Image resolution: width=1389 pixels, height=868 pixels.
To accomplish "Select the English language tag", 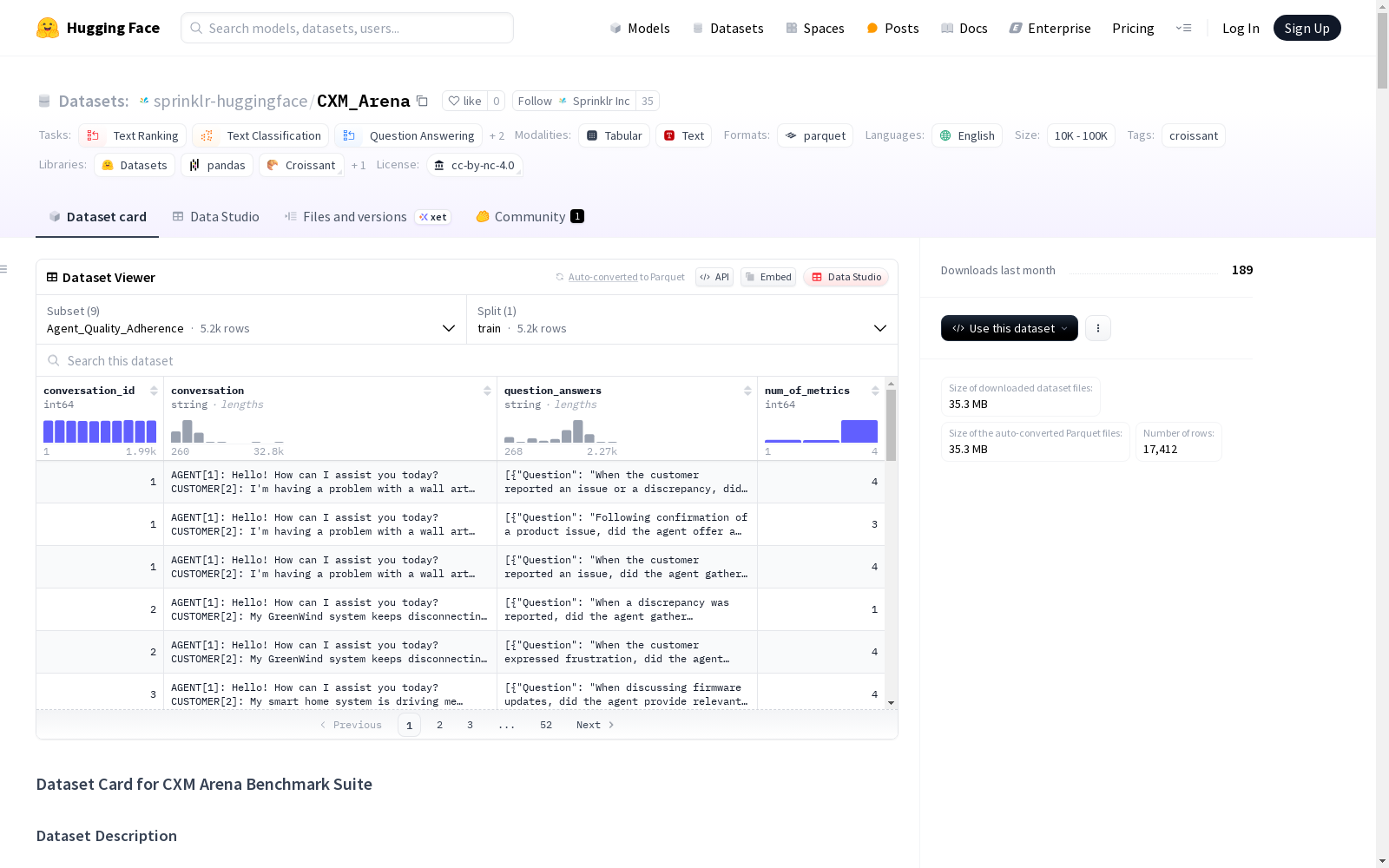I will [967, 135].
